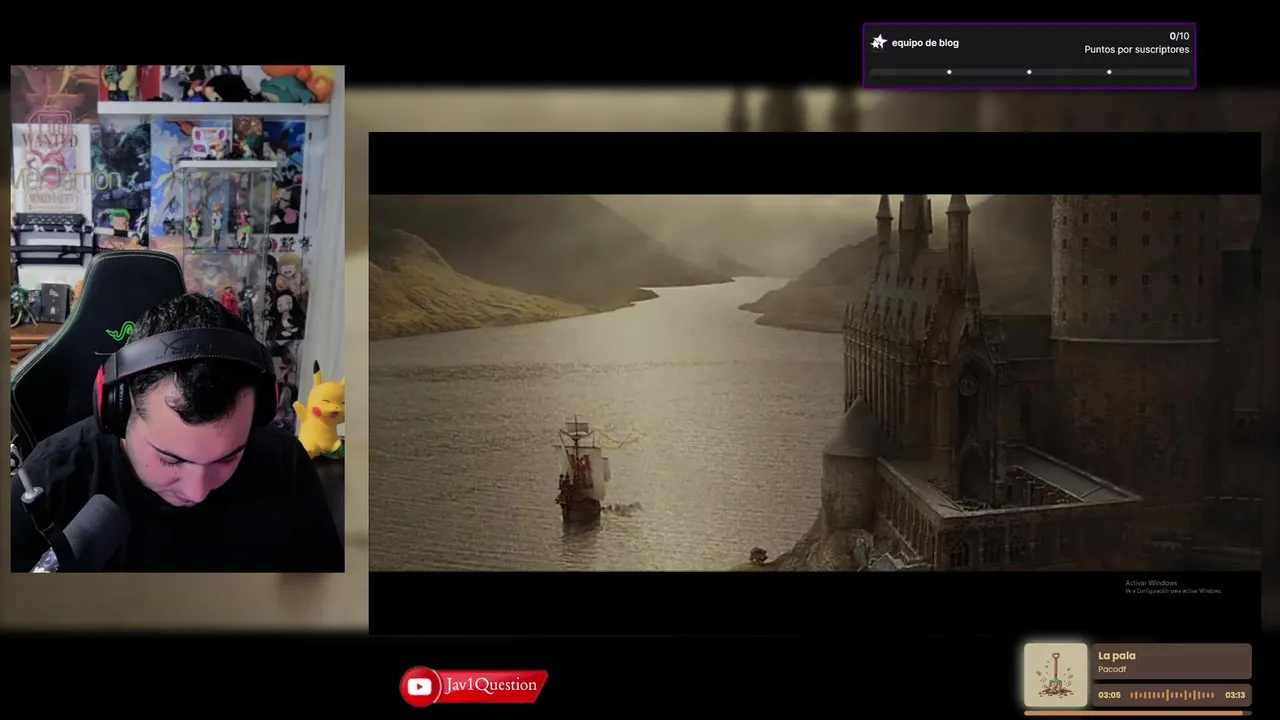Click the song waveform seek bar
The image size is (1280, 720).
pos(1172,695)
